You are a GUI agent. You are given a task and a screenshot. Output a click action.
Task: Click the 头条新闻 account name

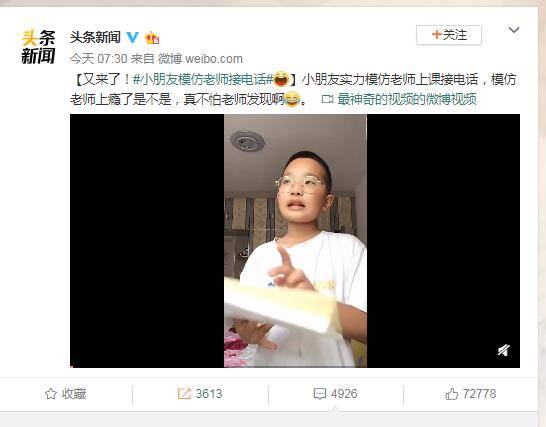click(95, 37)
